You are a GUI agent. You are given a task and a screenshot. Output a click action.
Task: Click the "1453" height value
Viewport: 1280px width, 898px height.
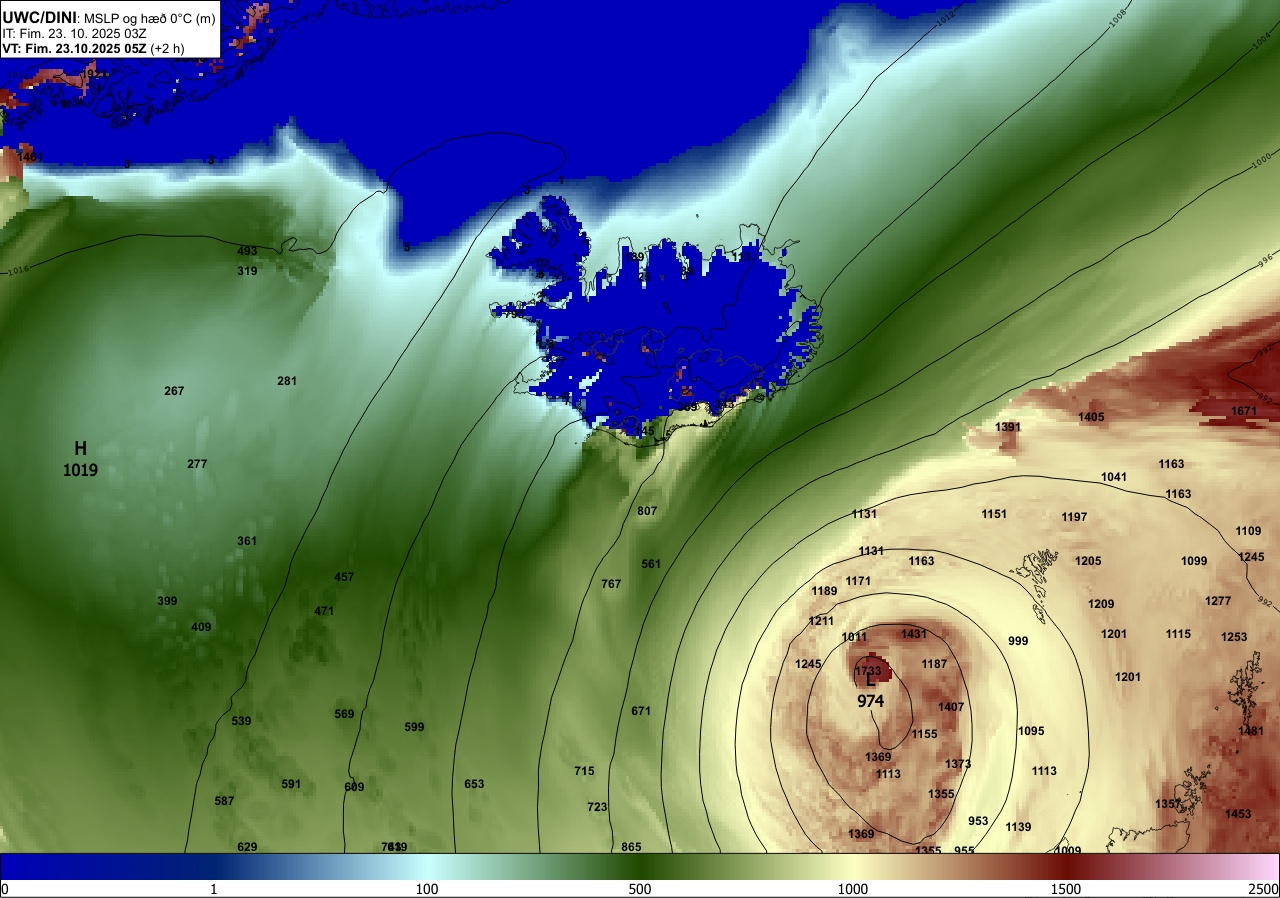[1238, 814]
